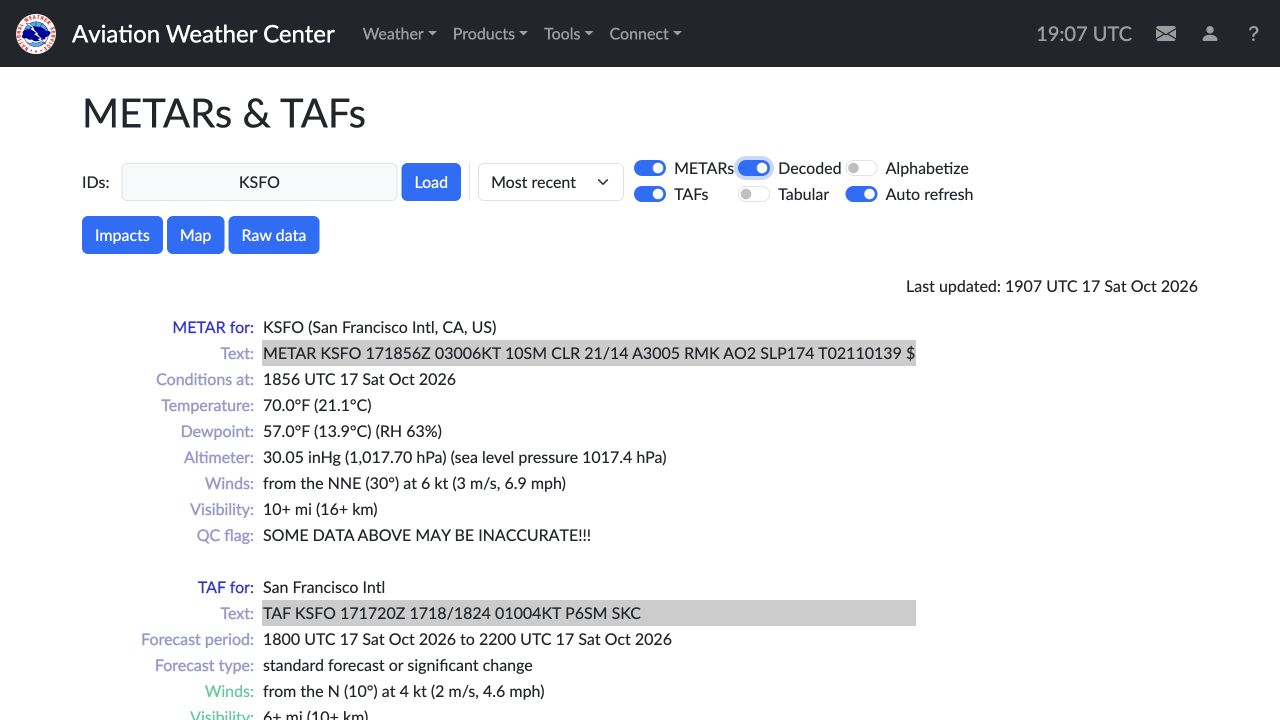1280x720 pixels.
Task: Expand the Weather menu
Action: [x=399, y=34]
